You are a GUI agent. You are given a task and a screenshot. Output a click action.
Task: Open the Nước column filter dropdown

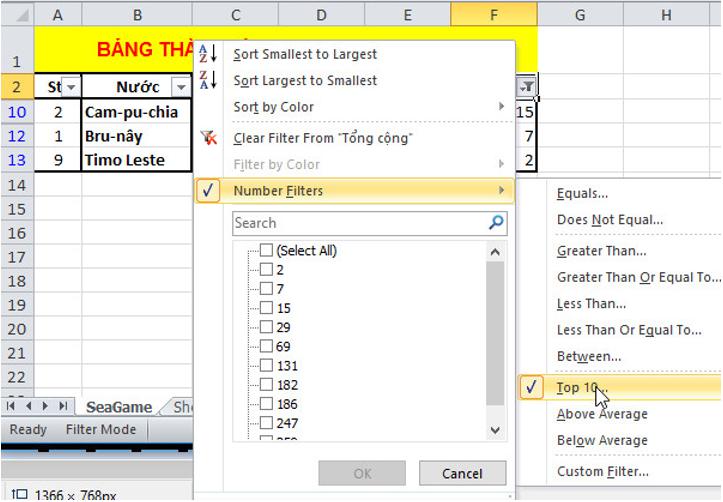tap(180, 87)
